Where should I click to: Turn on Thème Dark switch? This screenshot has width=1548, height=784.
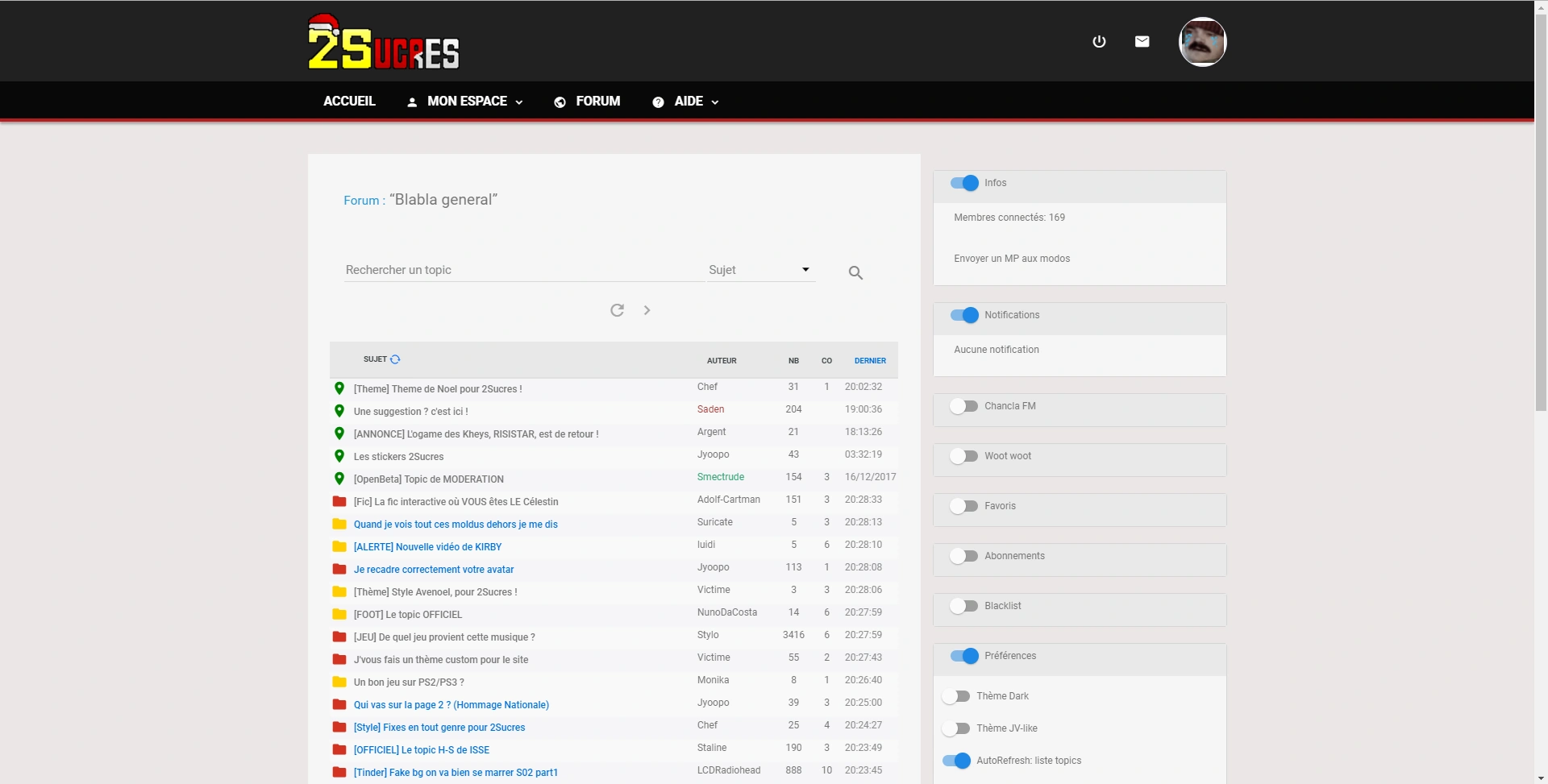point(956,696)
